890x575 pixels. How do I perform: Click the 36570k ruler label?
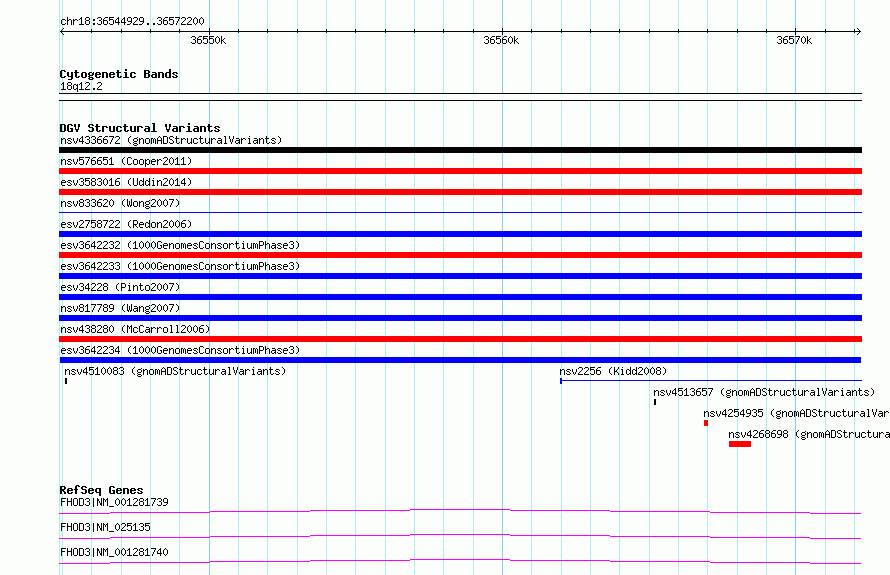(794, 40)
